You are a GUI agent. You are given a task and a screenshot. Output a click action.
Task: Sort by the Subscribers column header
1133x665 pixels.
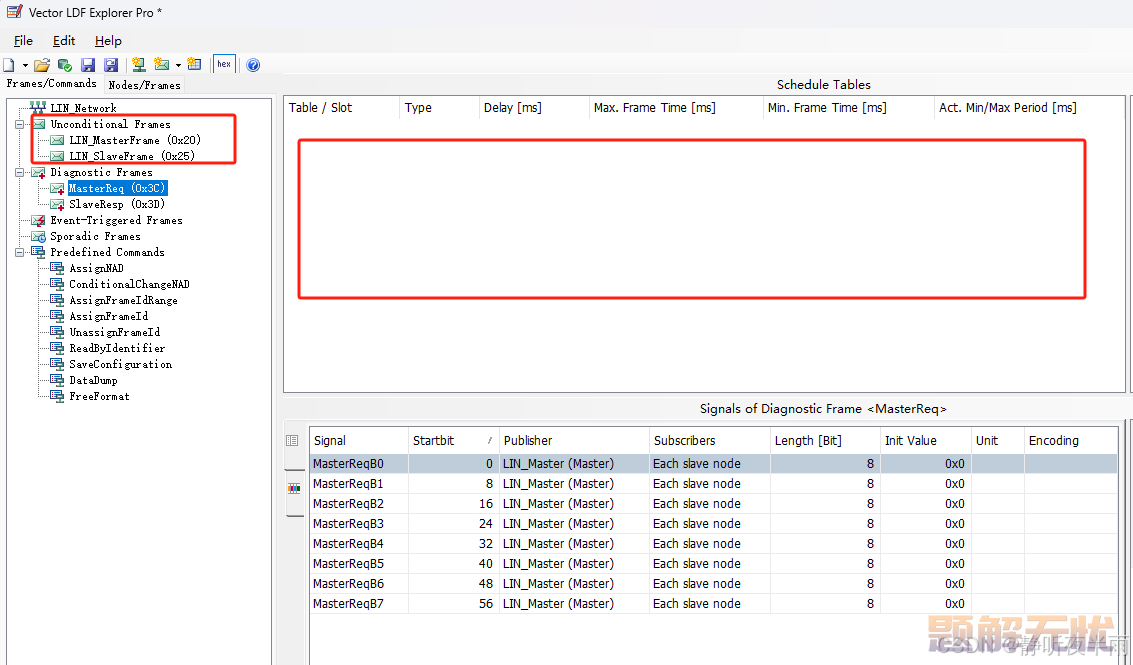(x=710, y=440)
